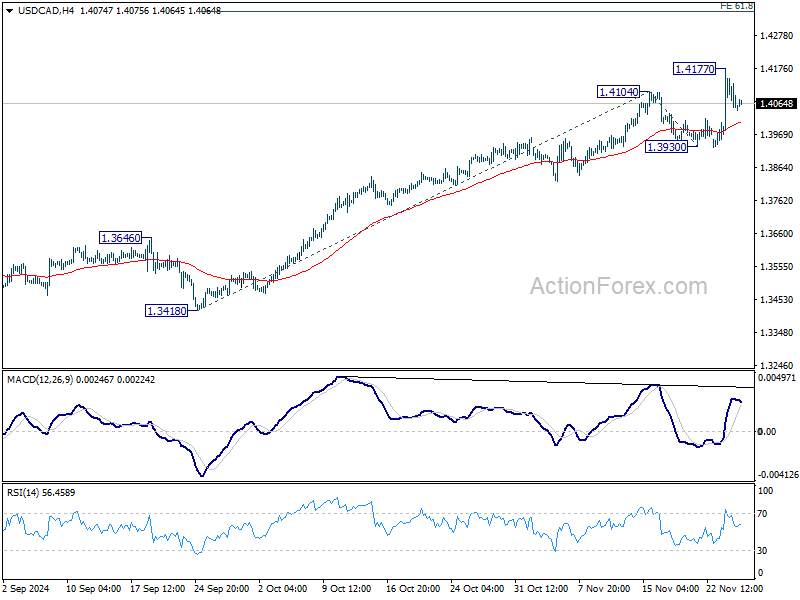Click the 1.34530 price axis value
800x600 pixels.
pos(777,299)
